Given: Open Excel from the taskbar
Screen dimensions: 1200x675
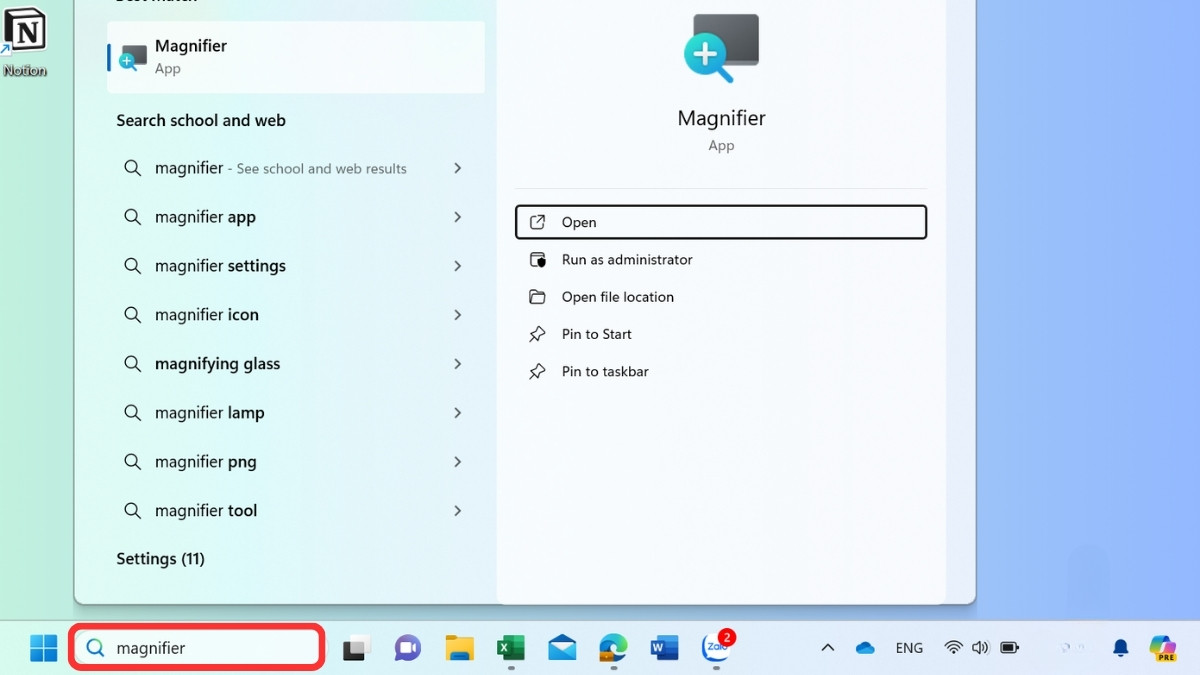Looking at the screenshot, I should [511, 648].
